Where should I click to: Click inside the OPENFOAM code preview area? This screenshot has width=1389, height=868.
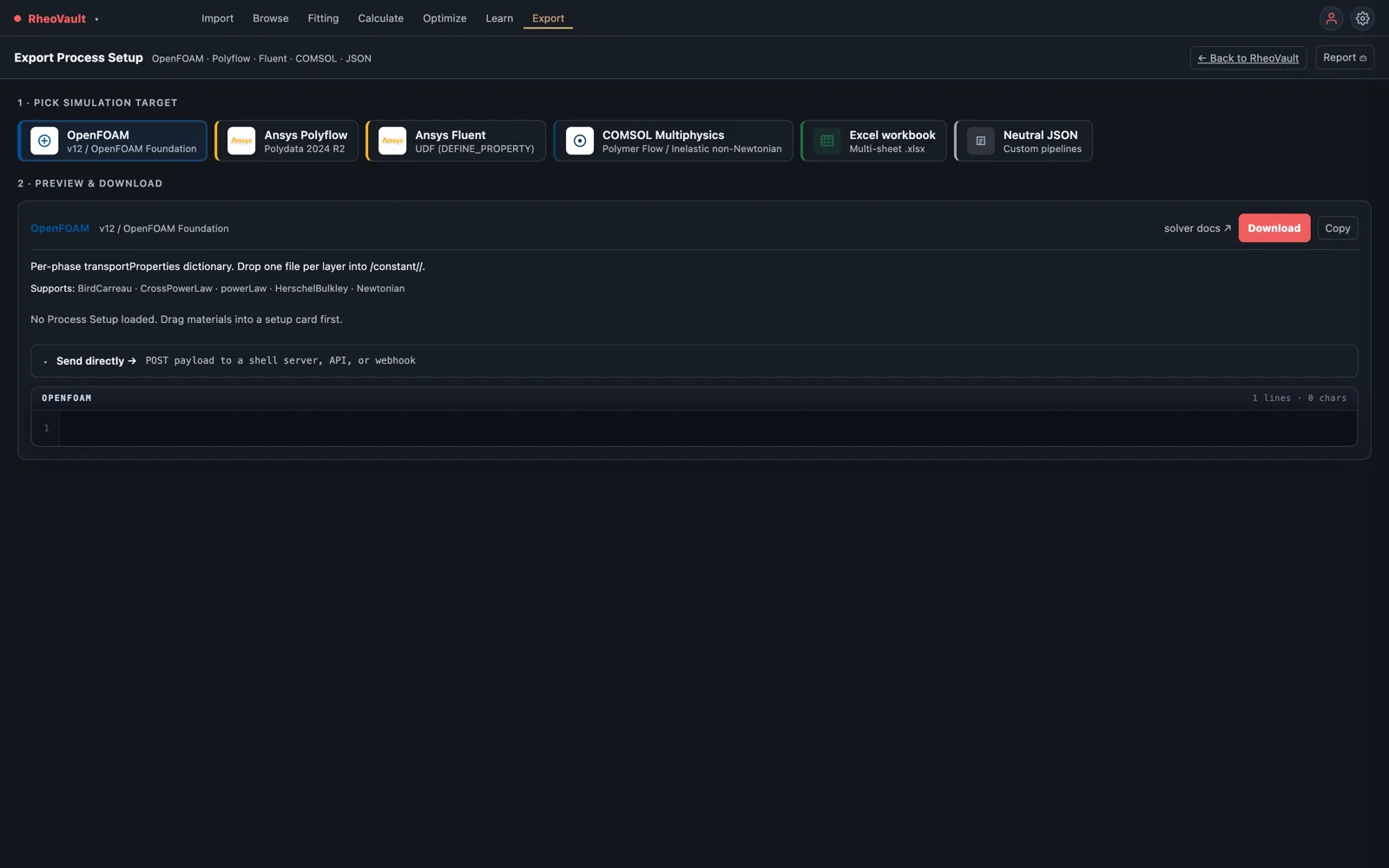point(708,428)
